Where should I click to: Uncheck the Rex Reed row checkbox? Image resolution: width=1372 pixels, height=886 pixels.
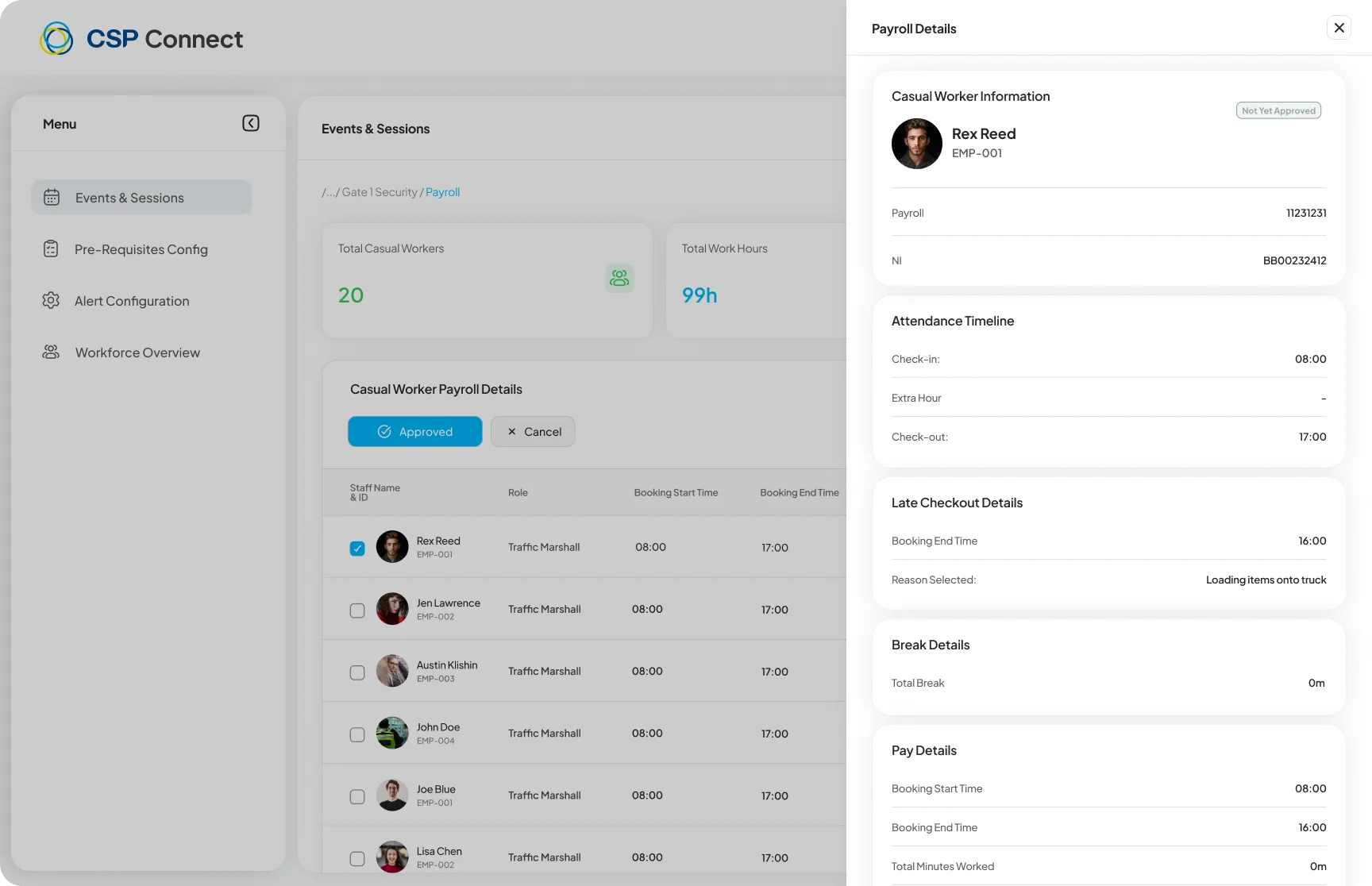(x=357, y=549)
